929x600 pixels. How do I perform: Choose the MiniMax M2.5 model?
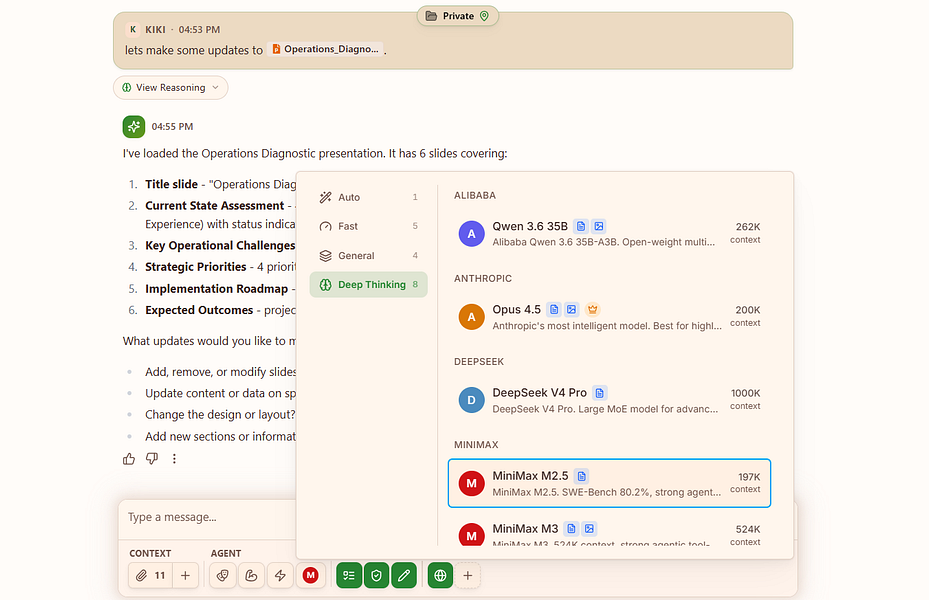(x=609, y=483)
